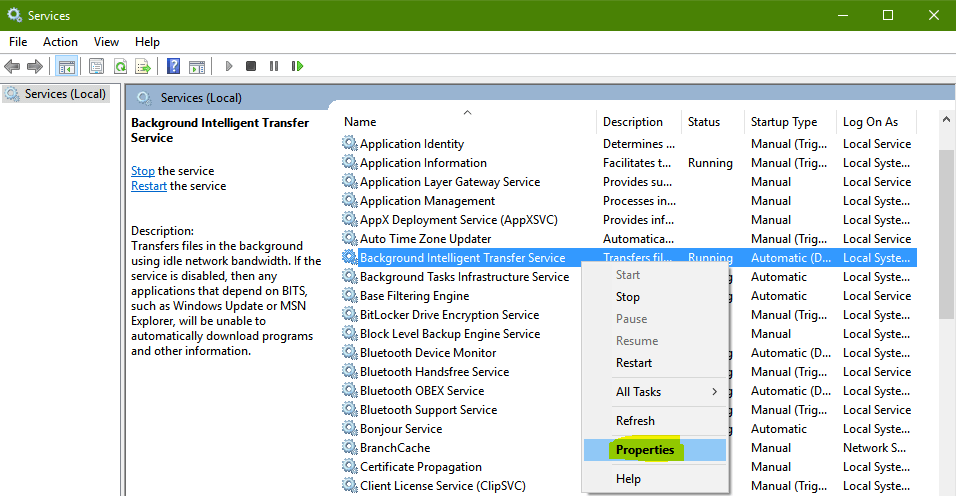Toggle Show/Hide Console Tree toolbar button

(66, 66)
